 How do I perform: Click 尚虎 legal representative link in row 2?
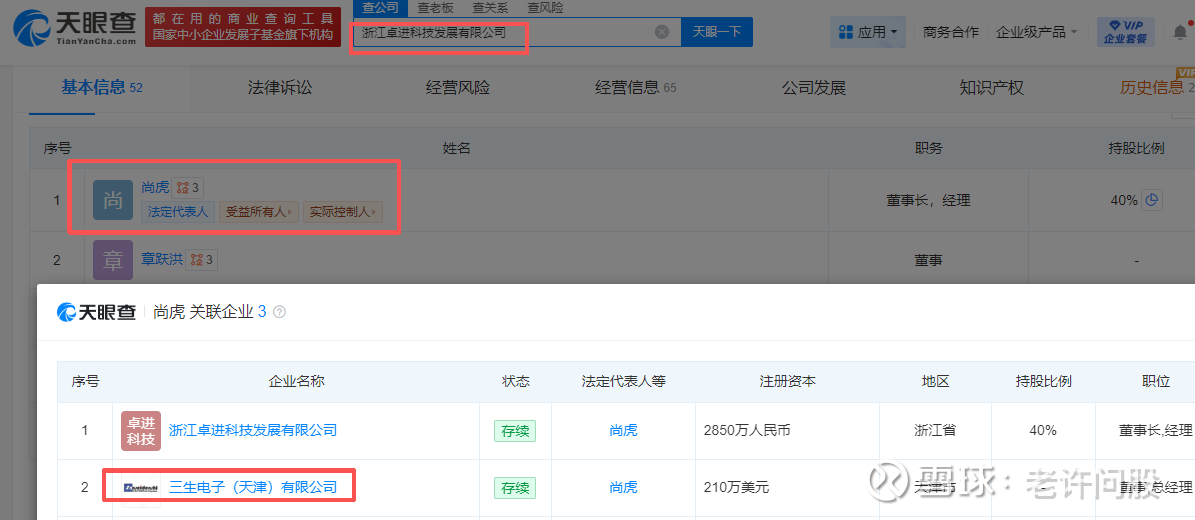pyautogui.click(x=623, y=486)
